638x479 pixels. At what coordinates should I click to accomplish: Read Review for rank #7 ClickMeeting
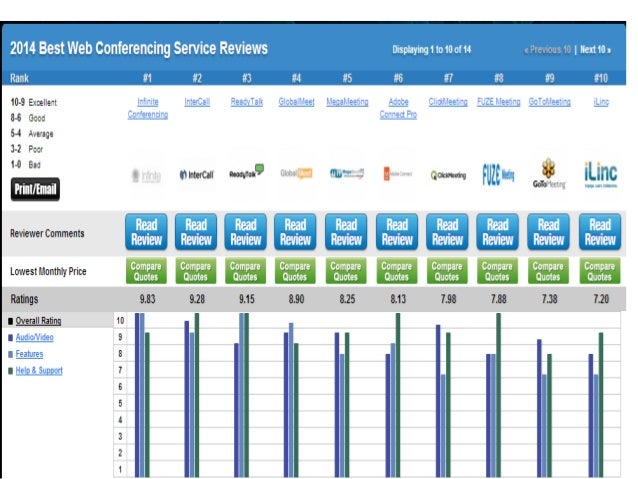tap(448, 232)
